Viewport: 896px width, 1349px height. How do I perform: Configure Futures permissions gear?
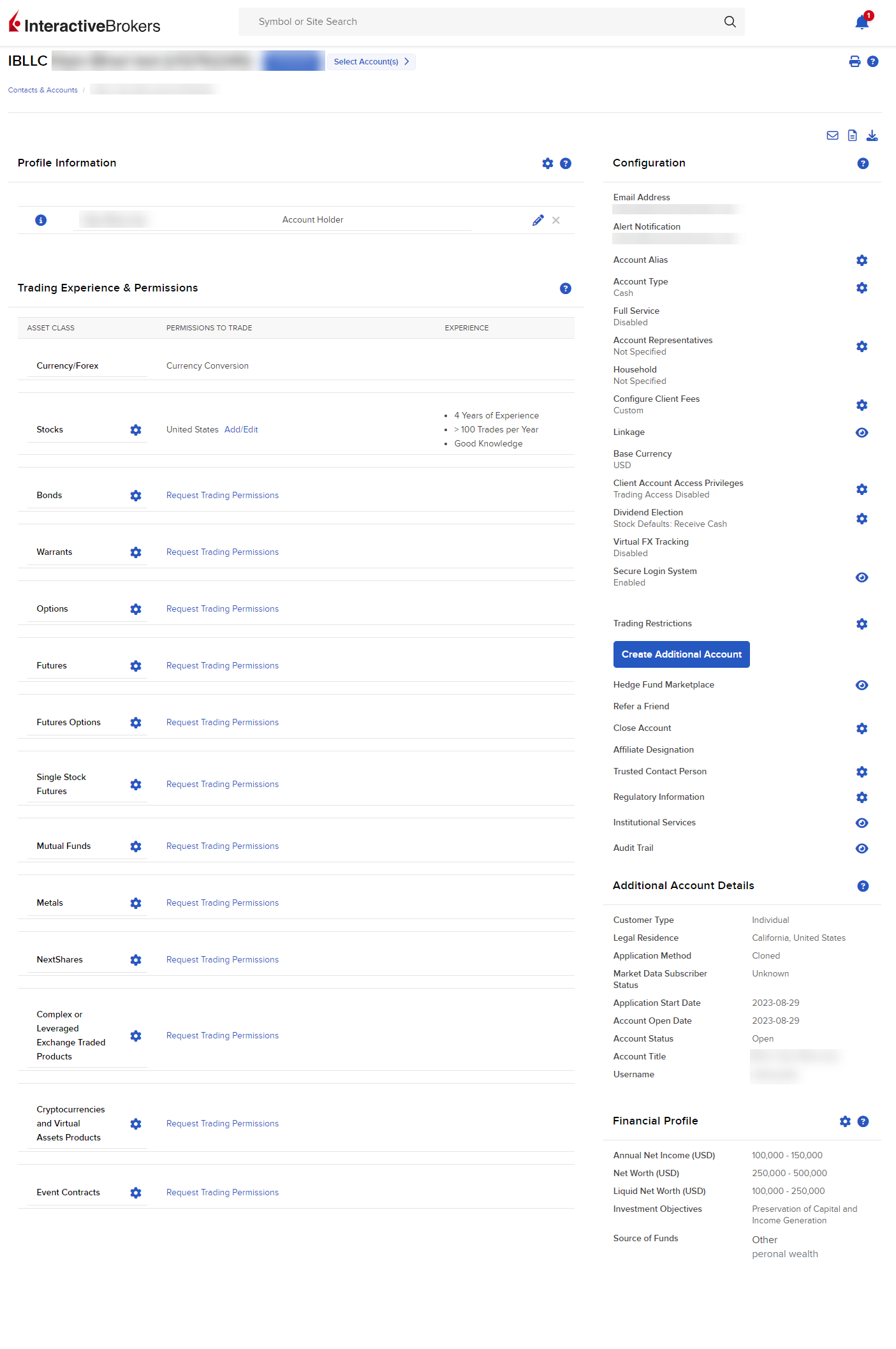point(136,666)
